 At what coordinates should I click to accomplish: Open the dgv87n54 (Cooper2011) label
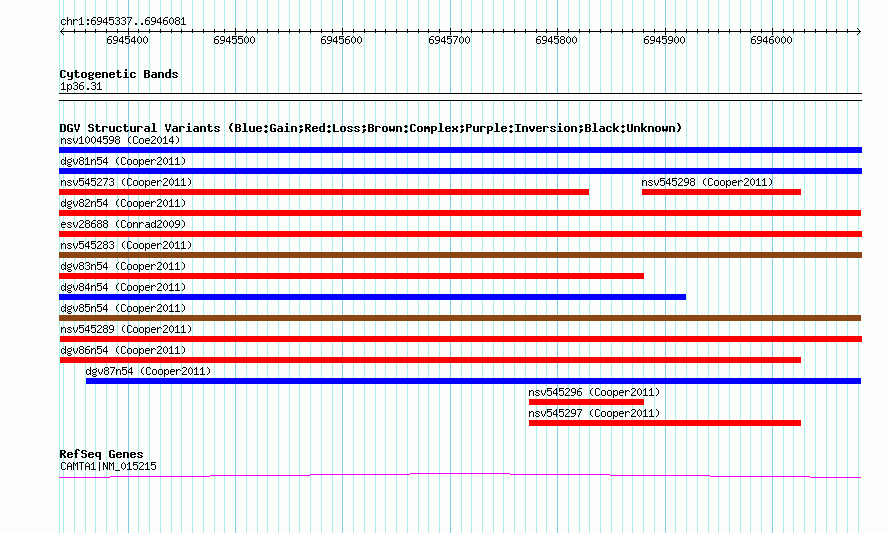pos(148,371)
